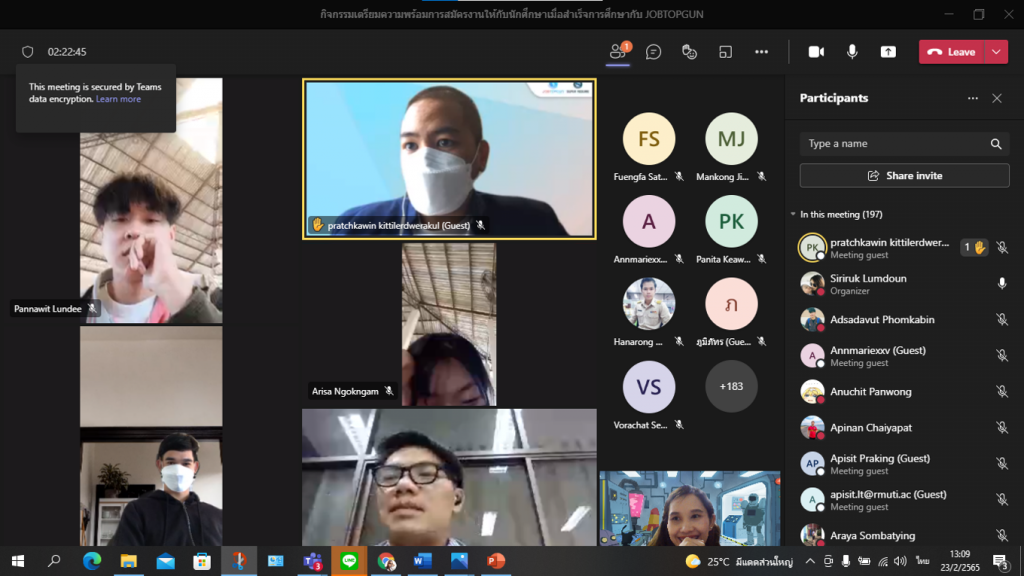Expand the Leave button dropdown arrow
The width and height of the screenshot is (1024, 576).
pos(996,52)
